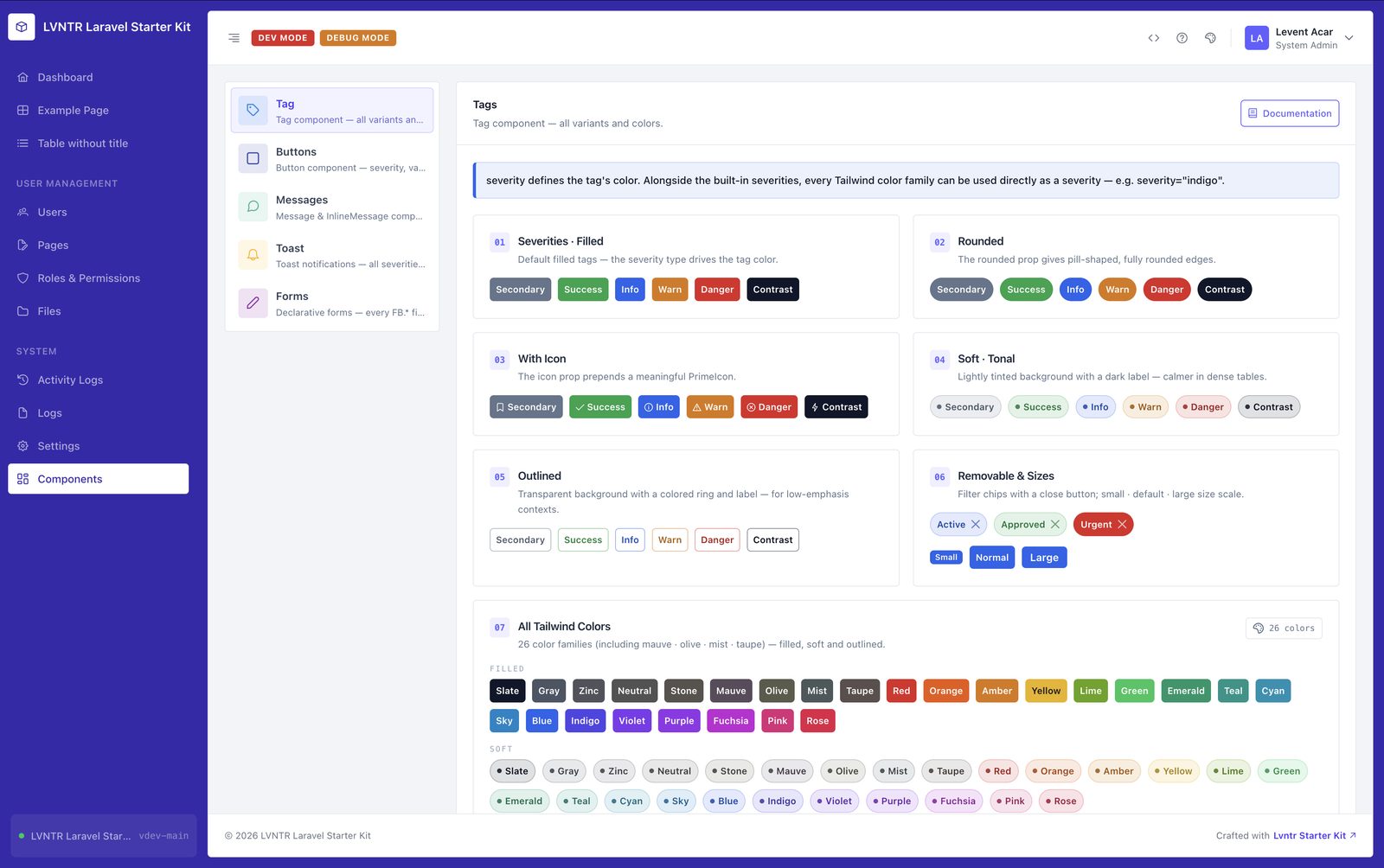Click the filled Yellow color tag
The height and width of the screenshot is (868, 1384).
pos(1046,691)
